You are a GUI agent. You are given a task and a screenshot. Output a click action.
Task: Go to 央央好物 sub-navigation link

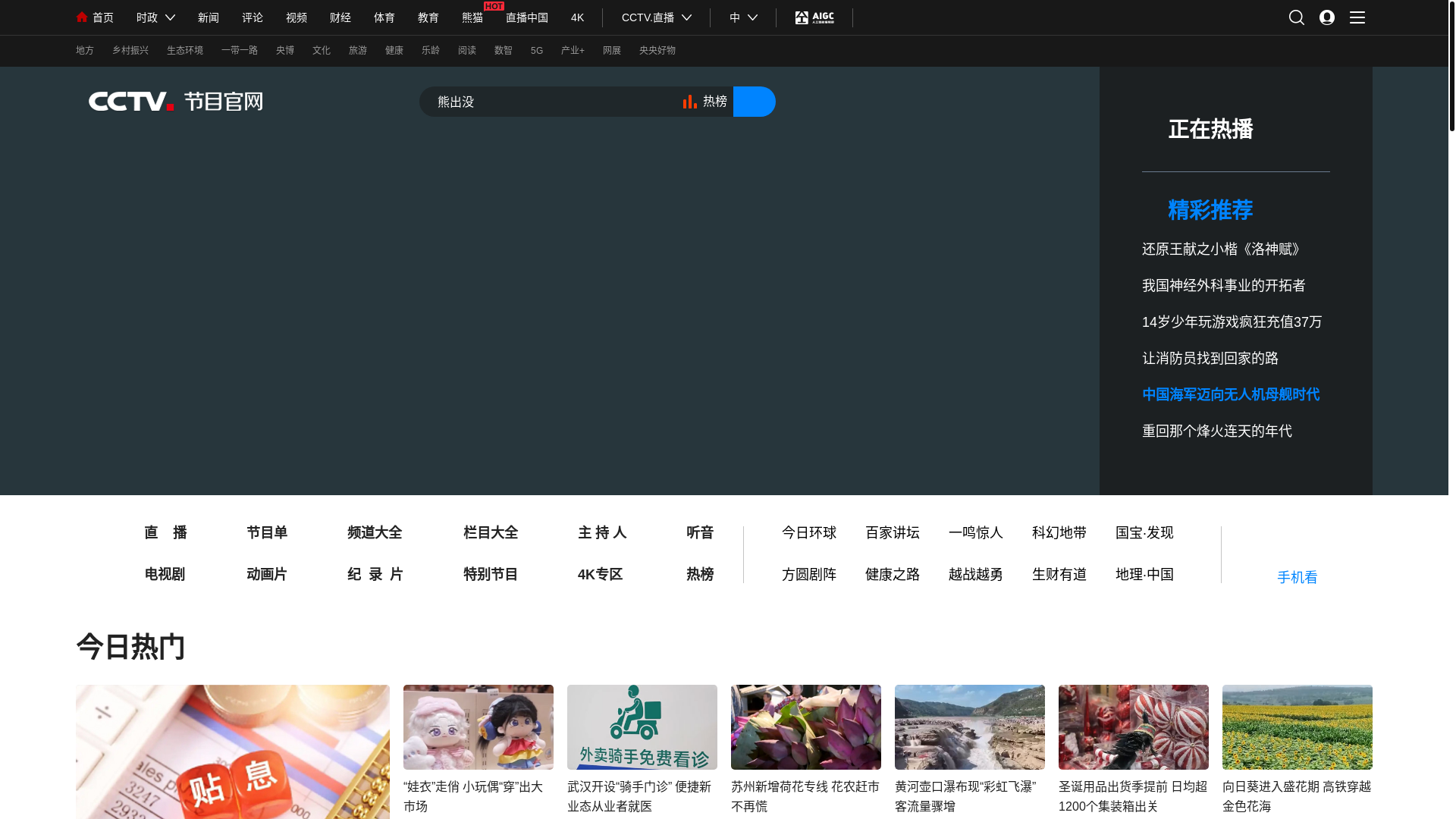[x=657, y=50]
